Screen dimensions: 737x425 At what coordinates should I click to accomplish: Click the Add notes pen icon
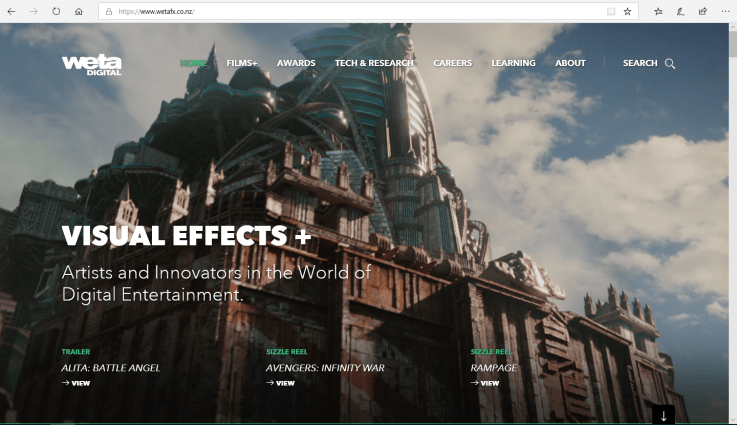tap(680, 12)
